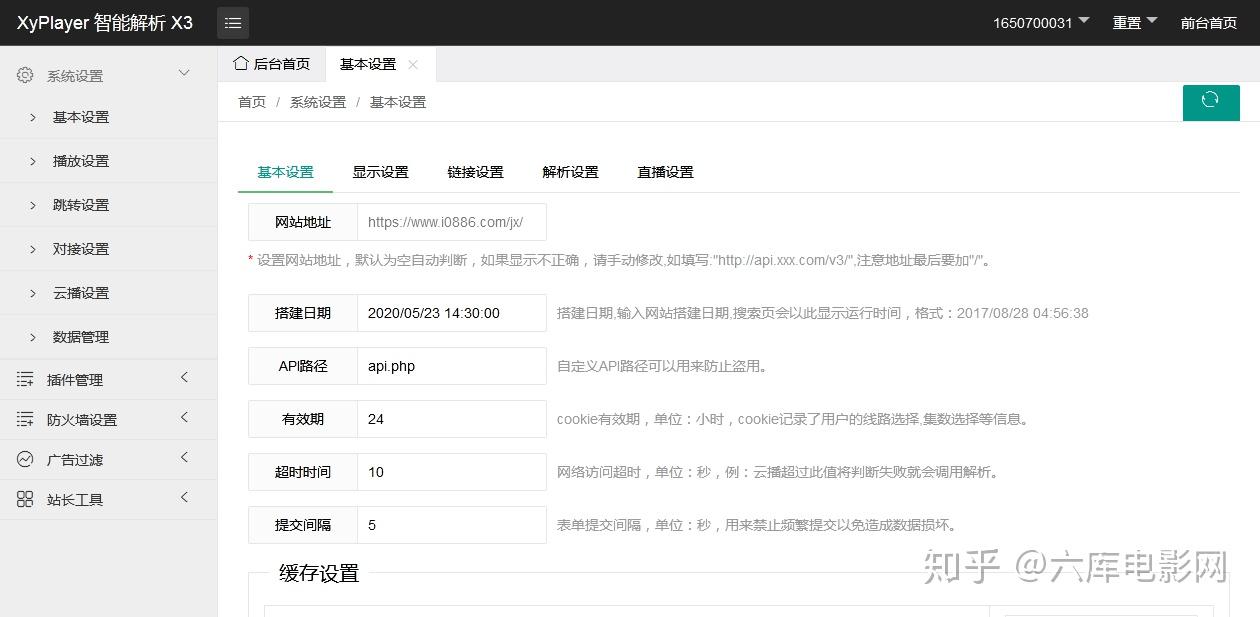Click the home icon on 后台首页 tab
Screen dimensions: 1260x617
coord(240,63)
